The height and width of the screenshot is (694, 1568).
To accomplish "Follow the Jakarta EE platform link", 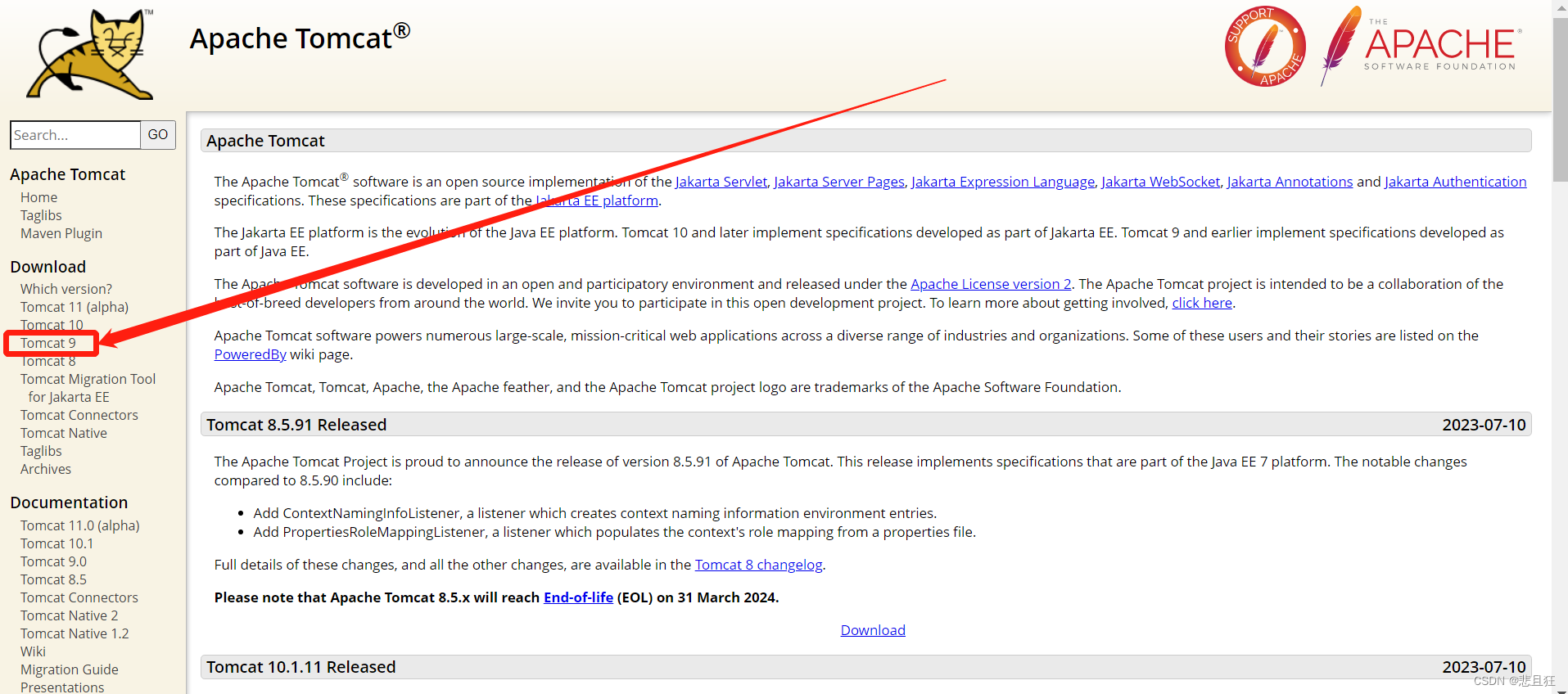I will pyautogui.click(x=597, y=201).
